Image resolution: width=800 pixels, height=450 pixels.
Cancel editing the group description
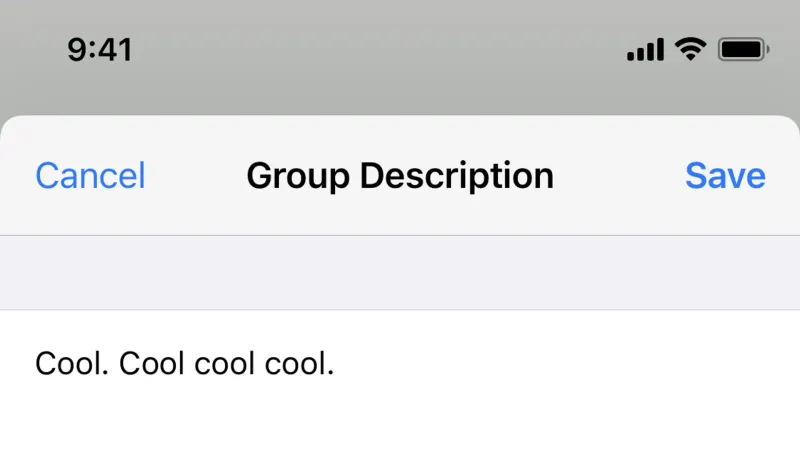click(x=90, y=176)
